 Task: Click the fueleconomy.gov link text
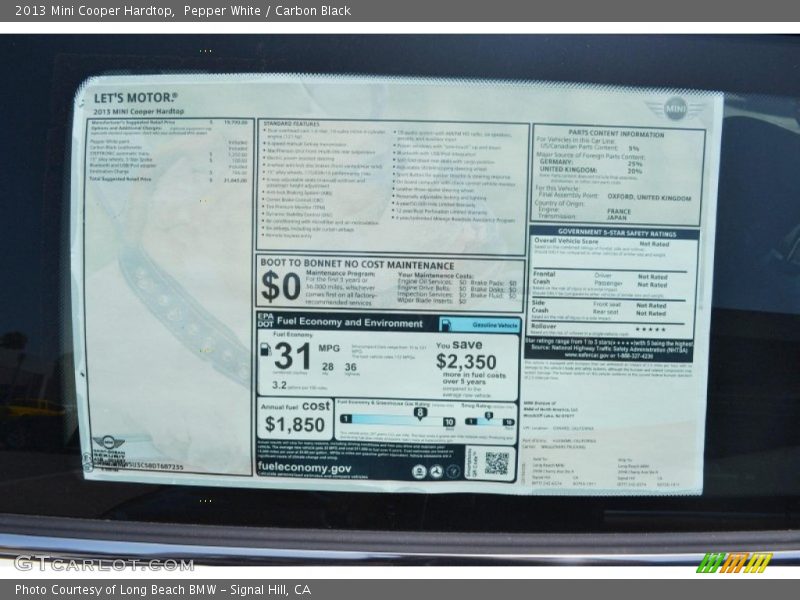pyautogui.click(x=304, y=467)
